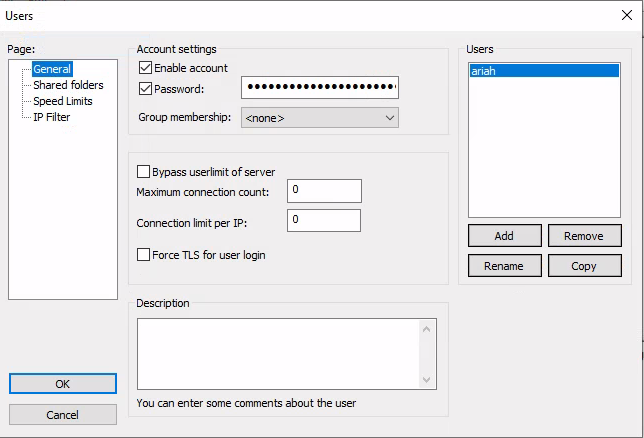Screen dimensions: 644x438
Task: Open the Speed Limits page
Action: (x=63, y=101)
